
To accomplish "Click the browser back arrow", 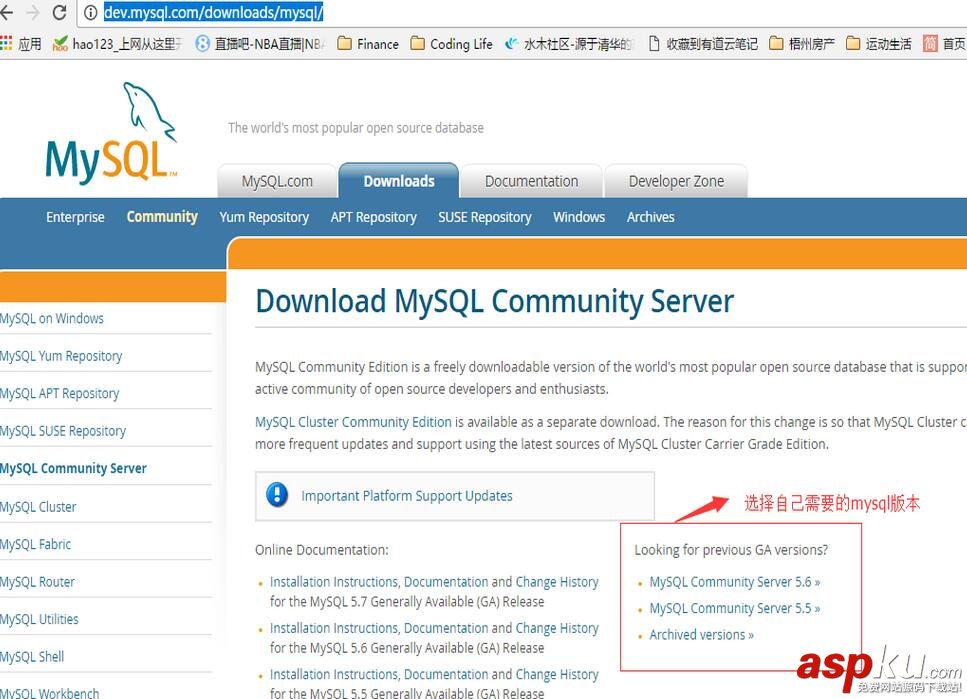I will (x=6, y=12).
